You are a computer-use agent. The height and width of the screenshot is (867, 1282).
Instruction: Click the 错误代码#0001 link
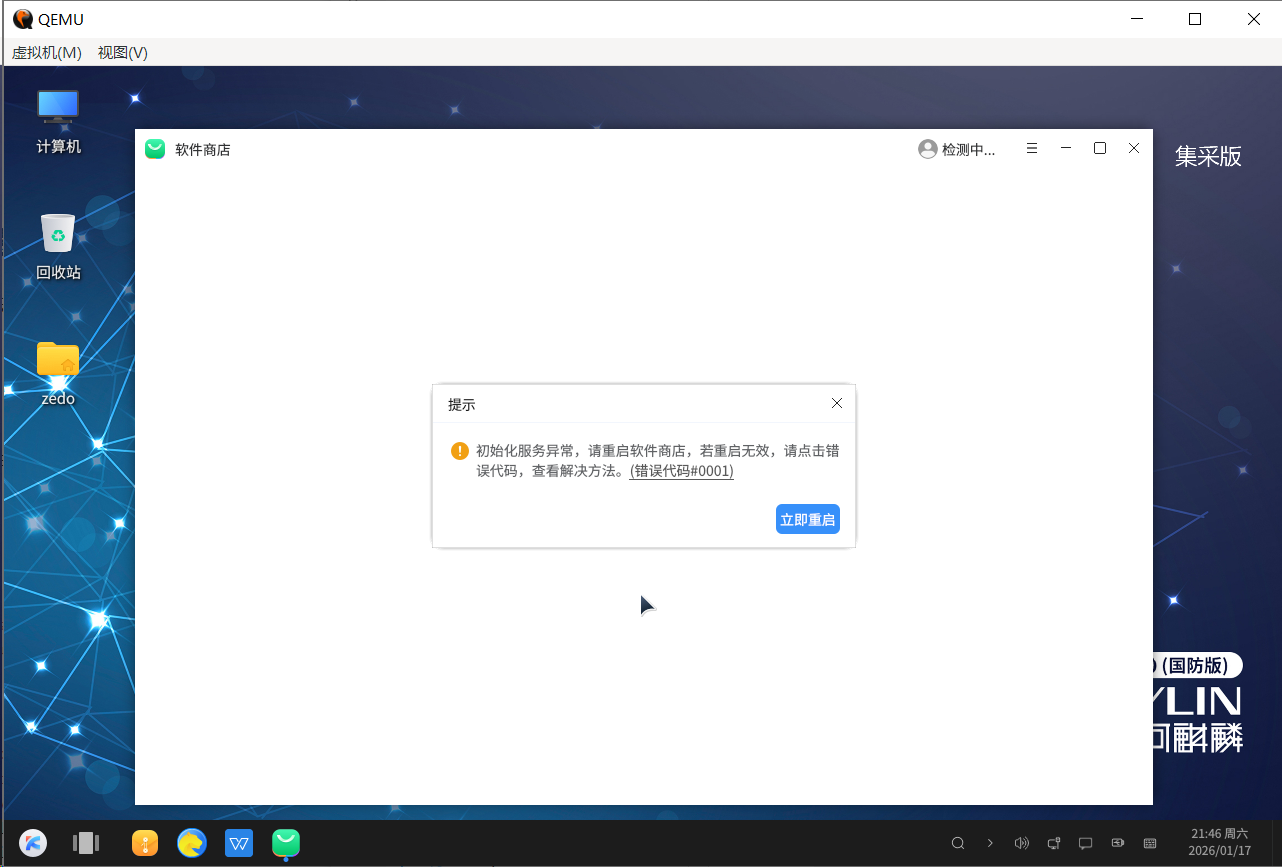point(681,471)
